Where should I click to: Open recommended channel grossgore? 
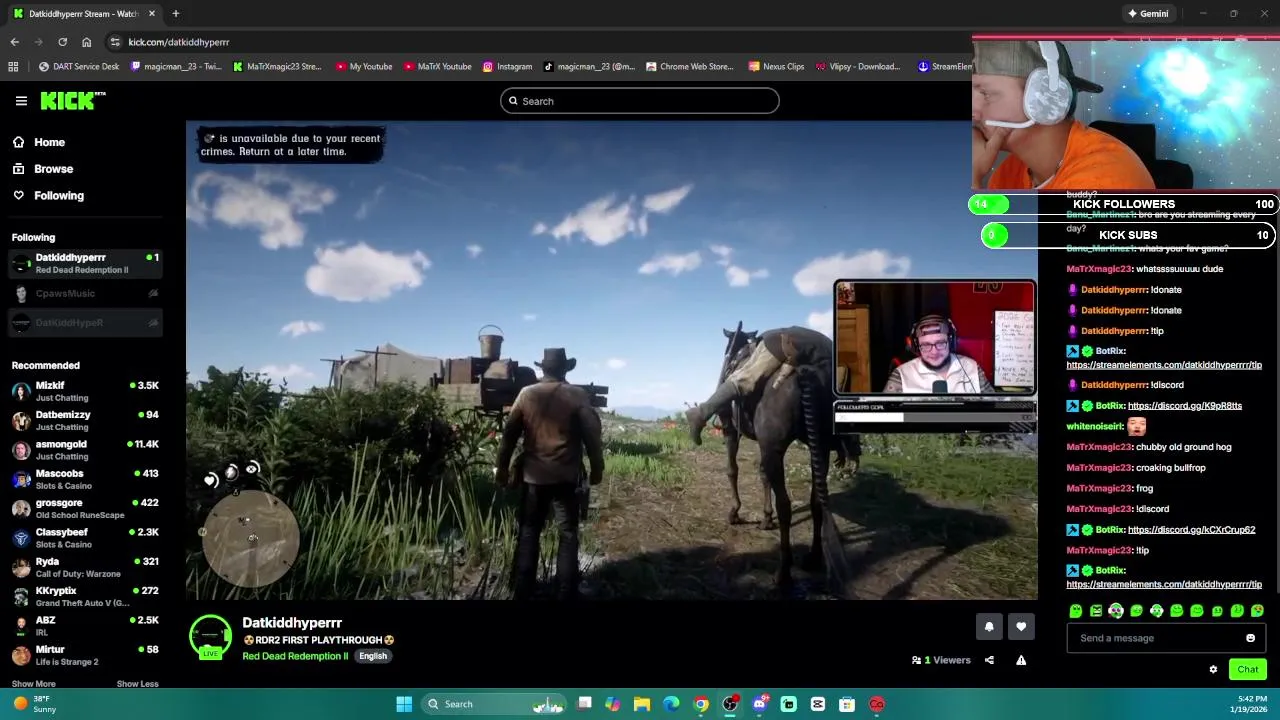[85, 508]
